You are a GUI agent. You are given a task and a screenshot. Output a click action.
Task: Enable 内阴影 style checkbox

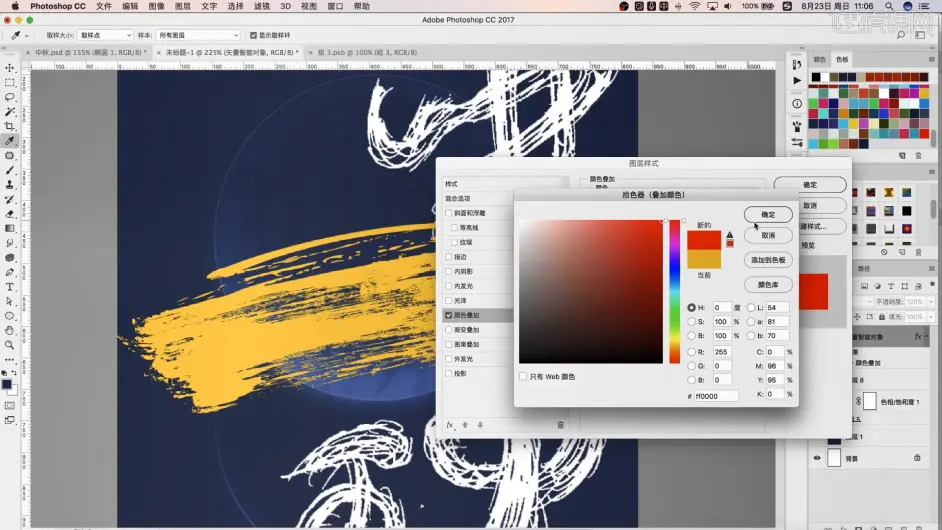coord(448,271)
